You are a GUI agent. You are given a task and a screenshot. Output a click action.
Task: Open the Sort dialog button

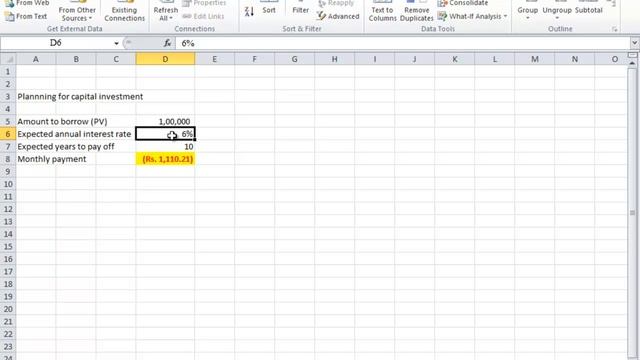coord(269,8)
